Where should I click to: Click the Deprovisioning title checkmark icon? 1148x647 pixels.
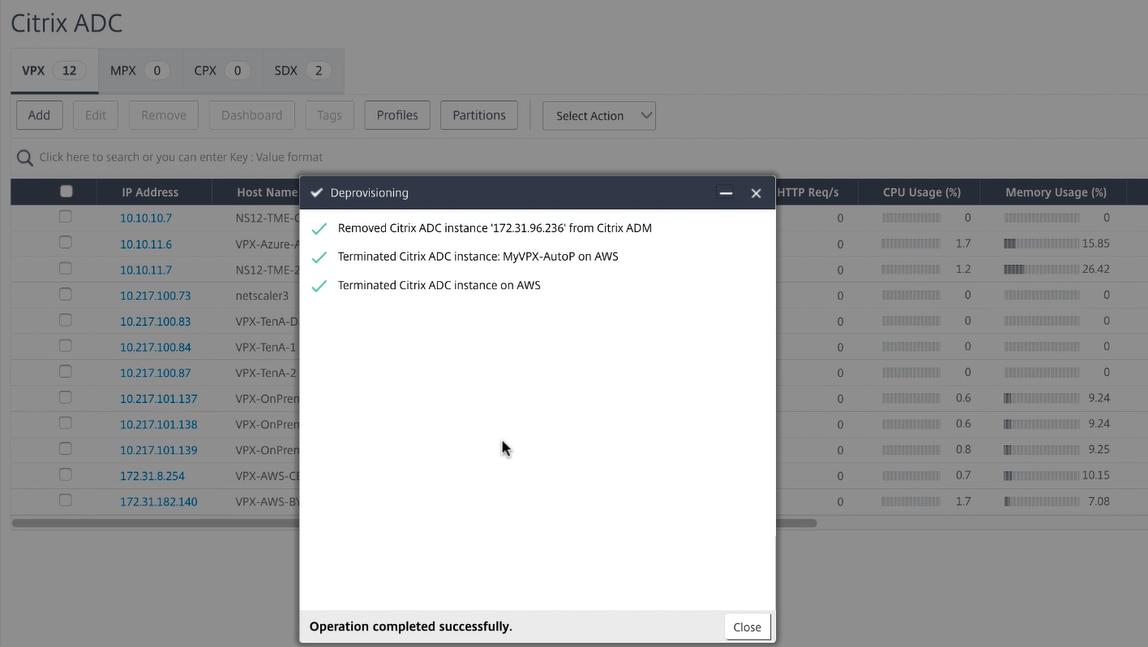[317, 192]
